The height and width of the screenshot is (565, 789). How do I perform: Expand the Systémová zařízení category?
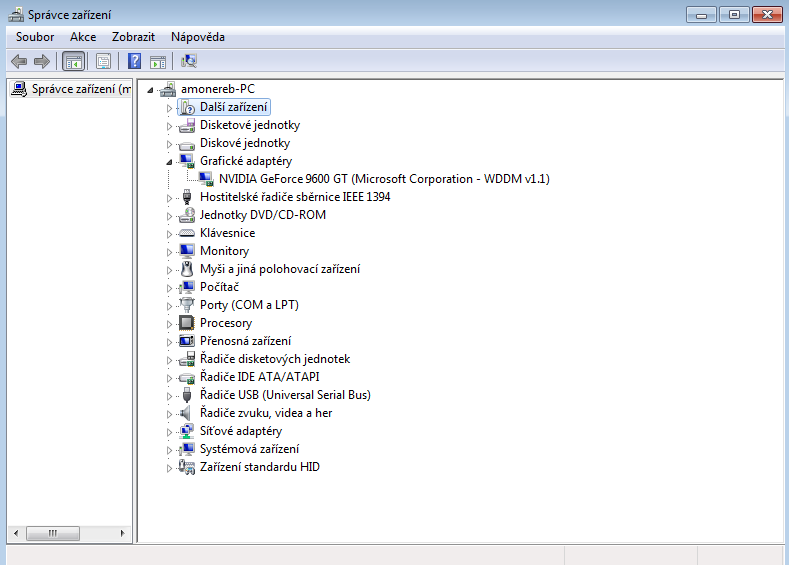tap(170, 450)
